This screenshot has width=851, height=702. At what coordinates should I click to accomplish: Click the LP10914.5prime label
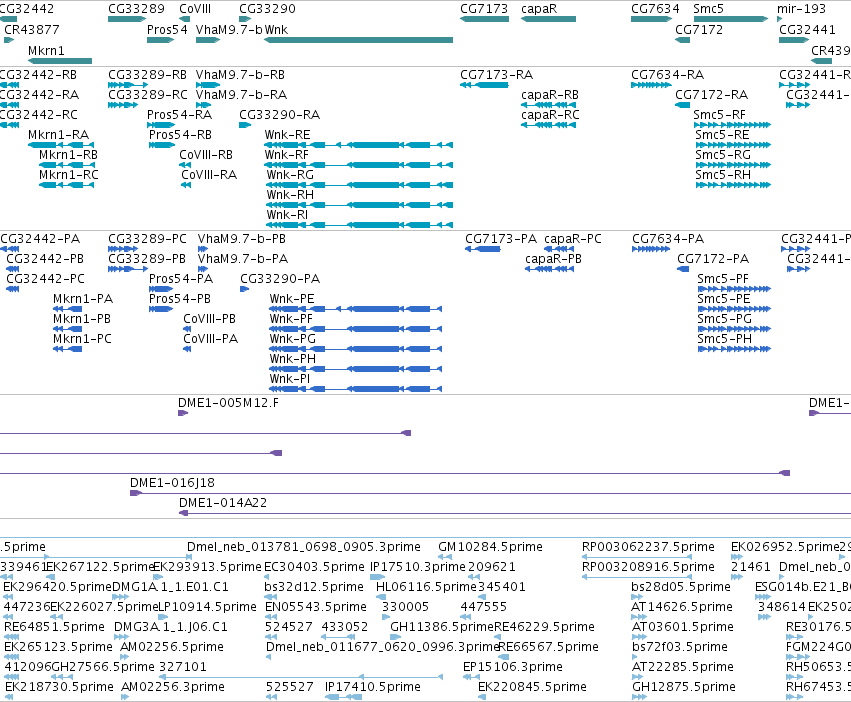tap(207, 606)
